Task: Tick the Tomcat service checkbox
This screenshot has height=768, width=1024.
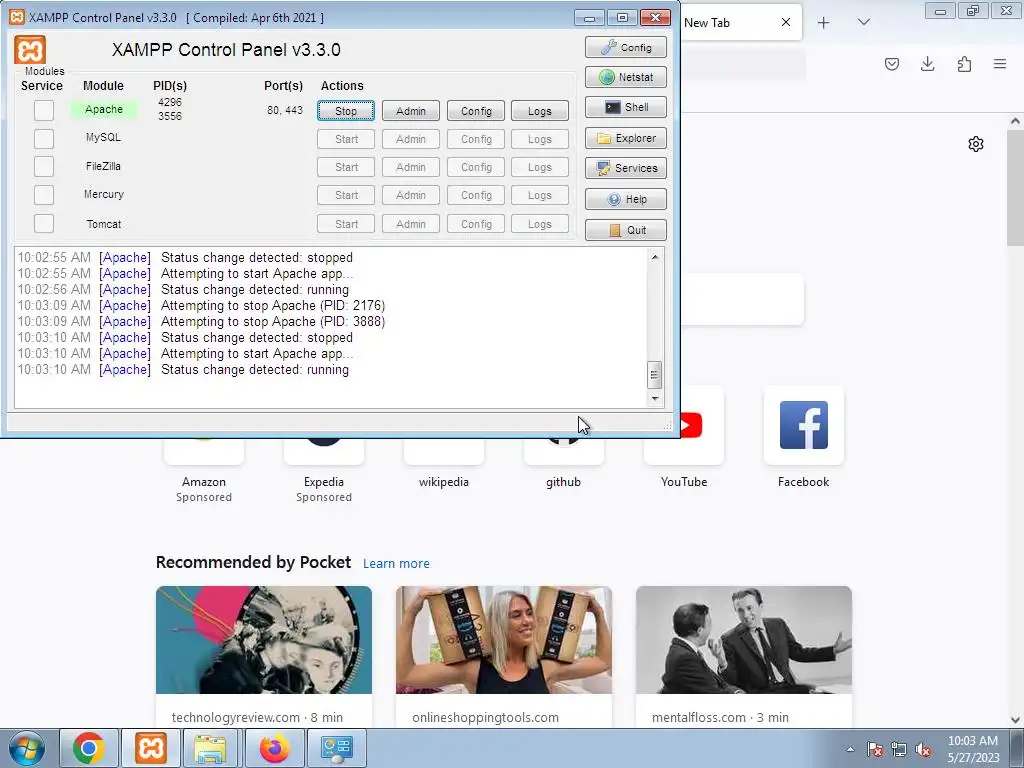Action: pyautogui.click(x=44, y=223)
